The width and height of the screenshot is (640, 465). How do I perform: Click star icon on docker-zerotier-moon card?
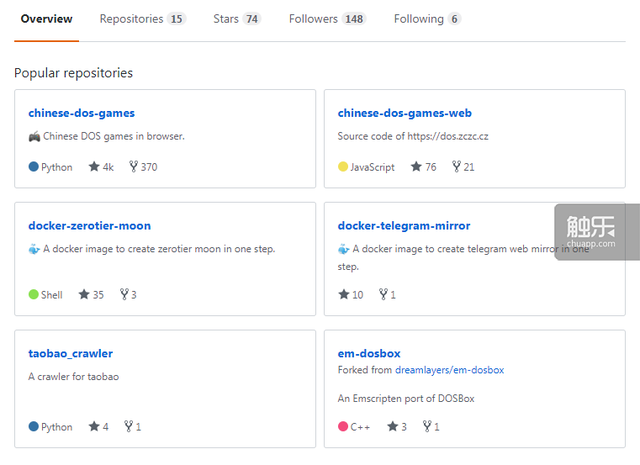84,295
